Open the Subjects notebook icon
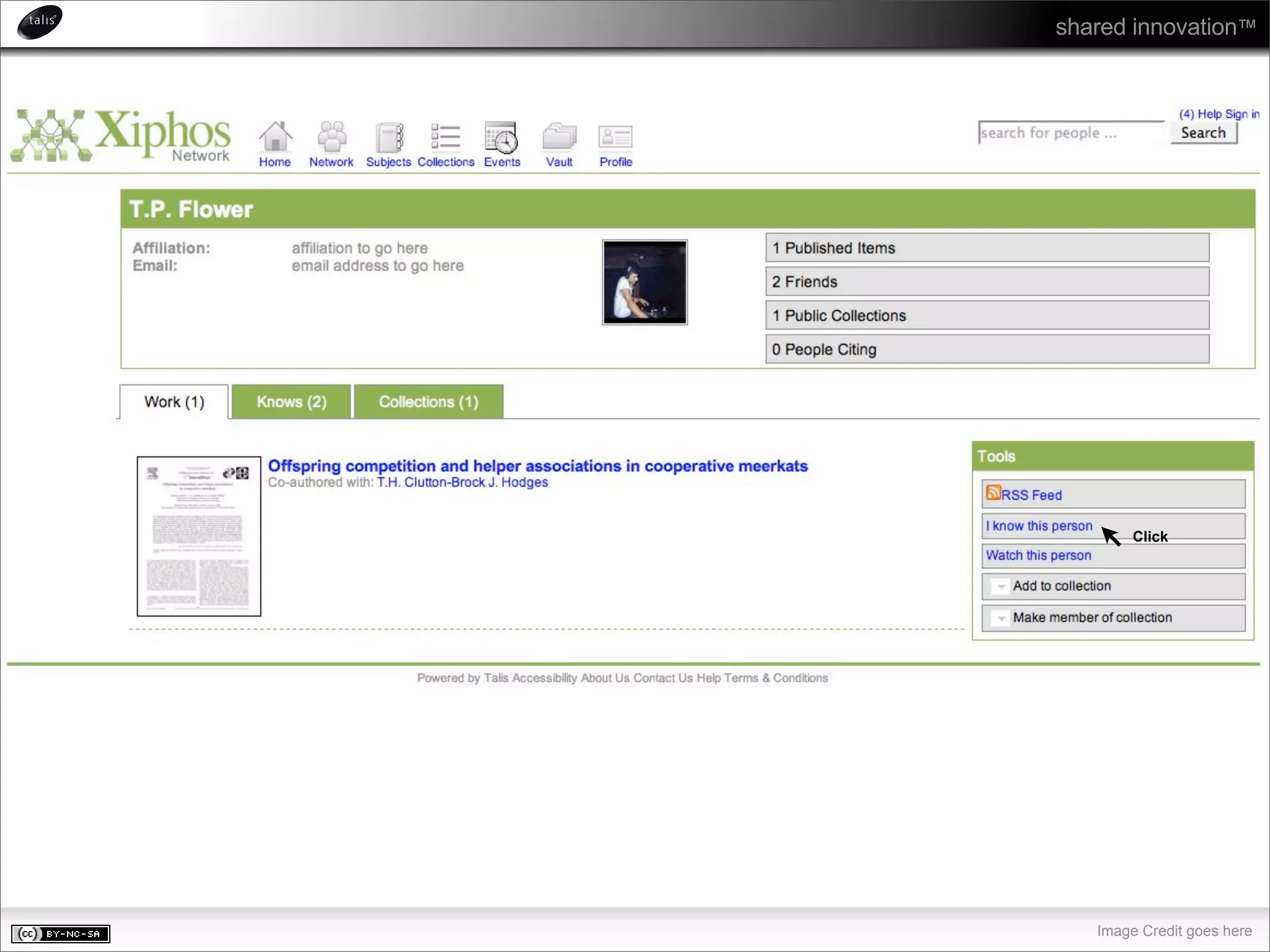 (389, 137)
